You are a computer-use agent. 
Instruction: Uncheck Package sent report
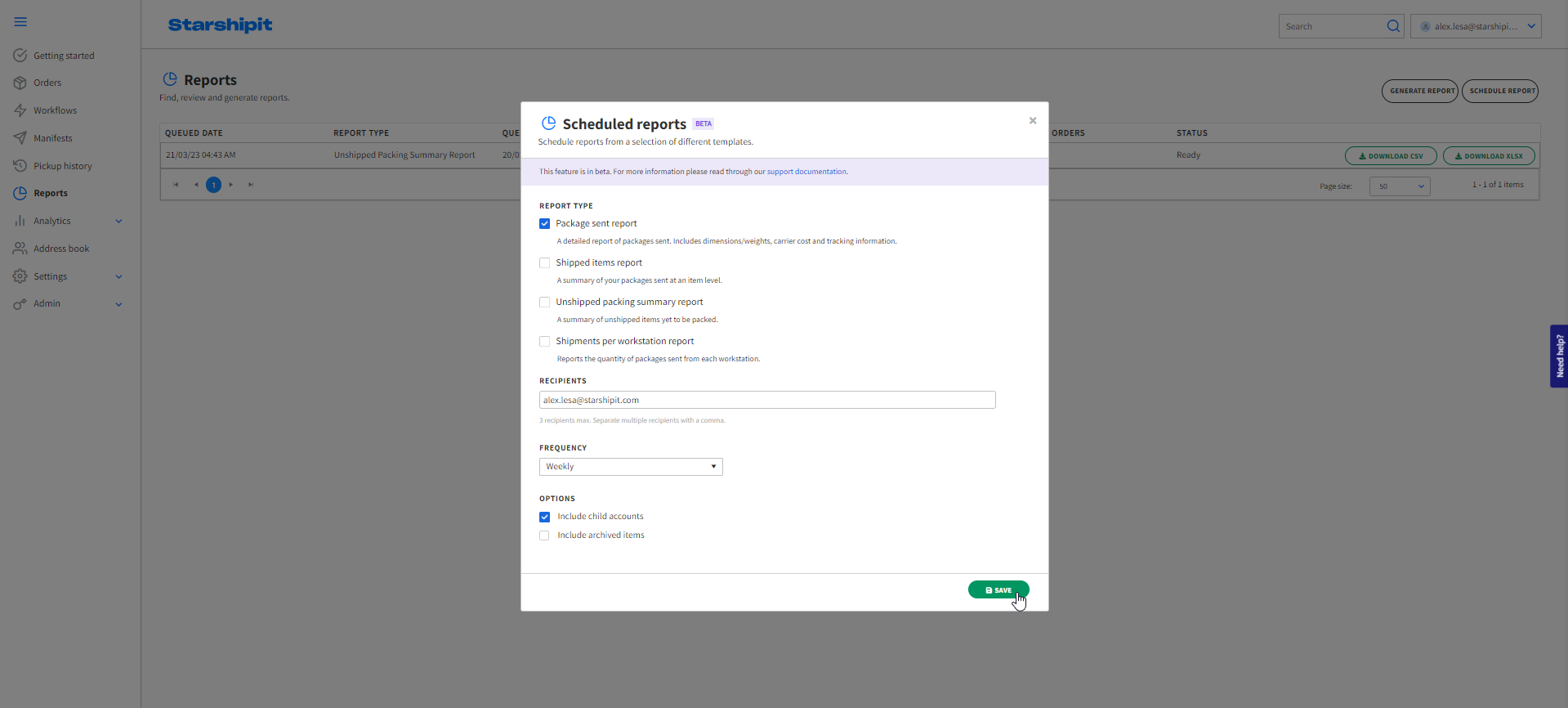(544, 223)
